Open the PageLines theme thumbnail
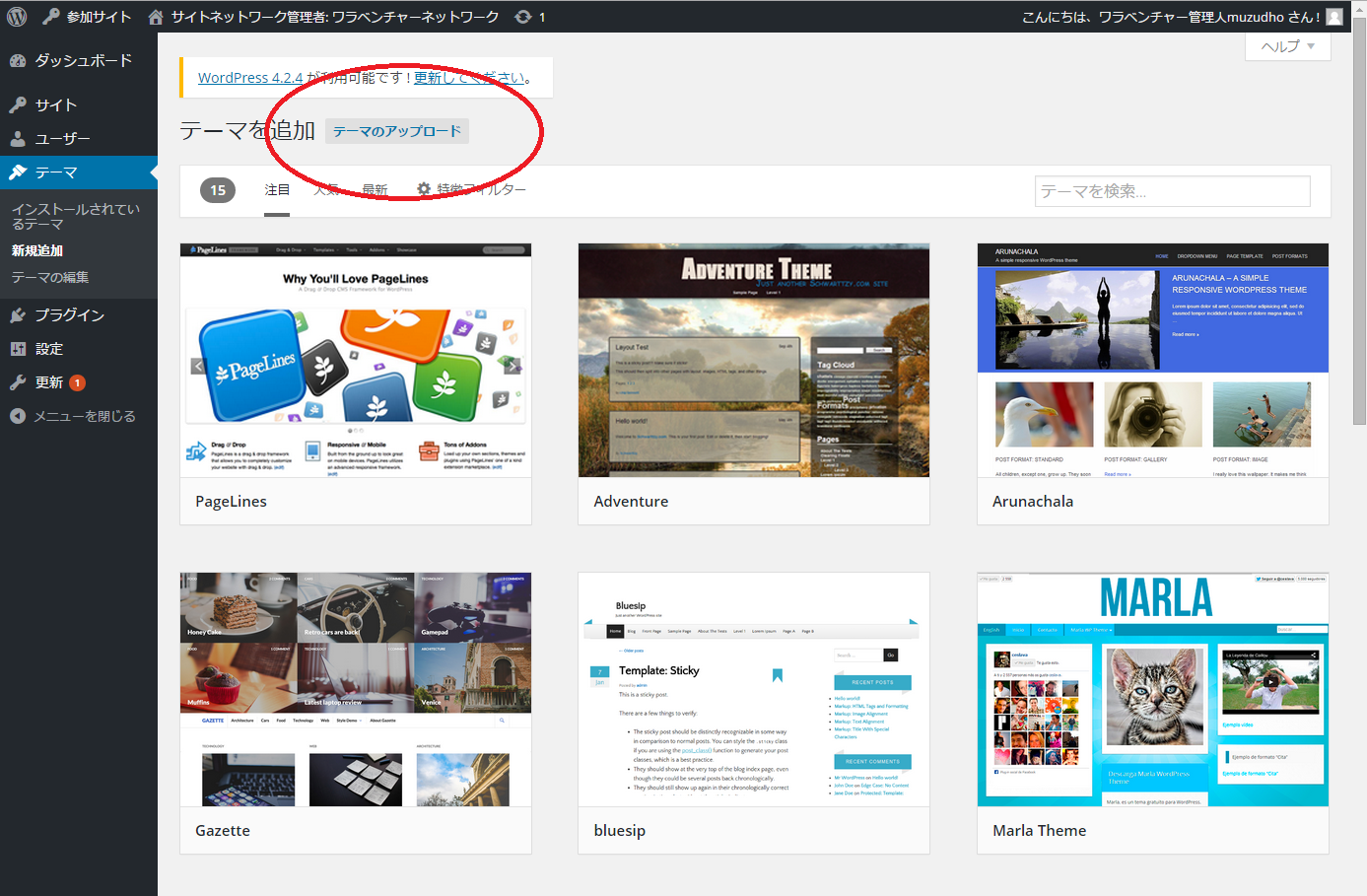The height and width of the screenshot is (896, 1367). click(x=356, y=361)
